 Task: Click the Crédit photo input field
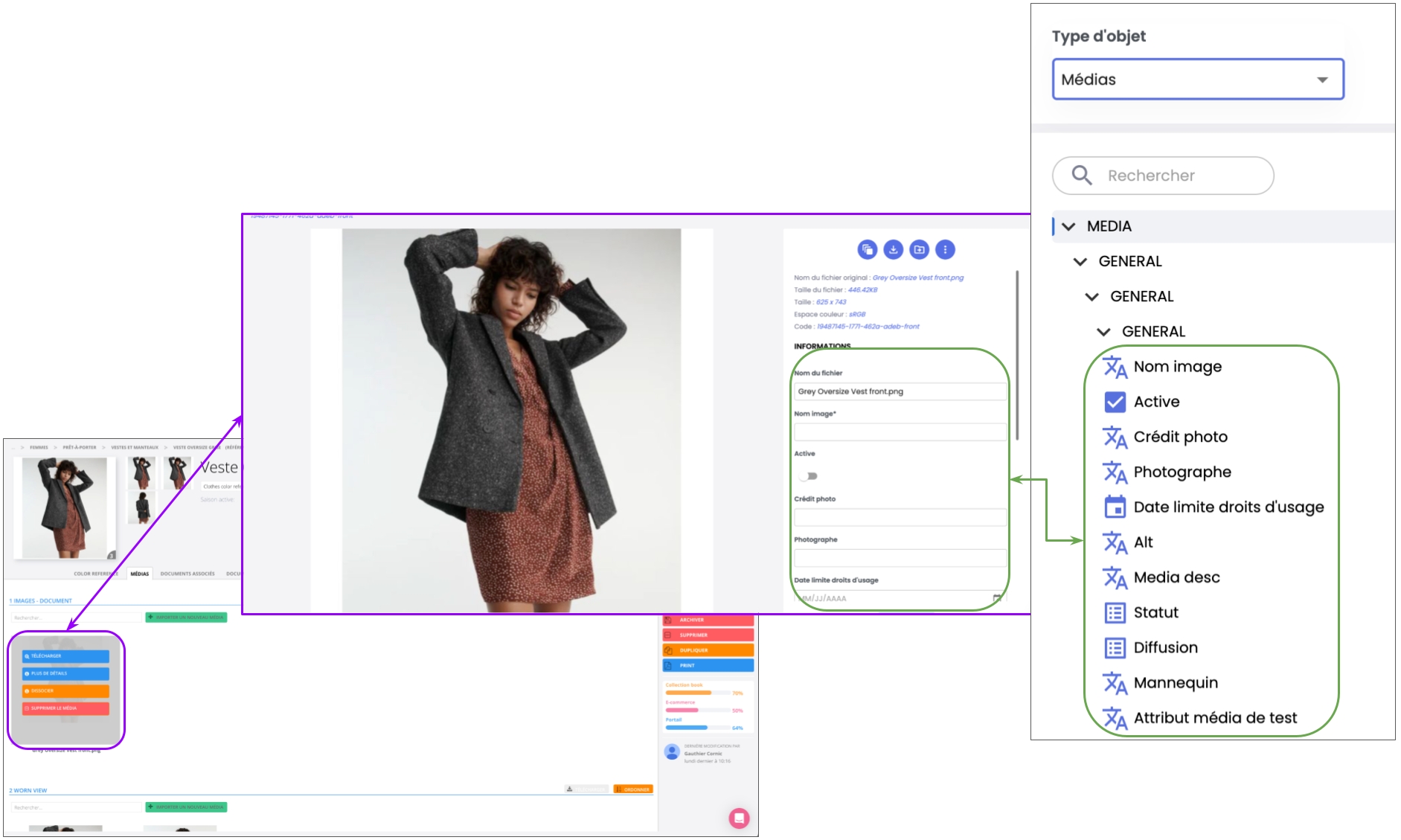[x=900, y=517]
